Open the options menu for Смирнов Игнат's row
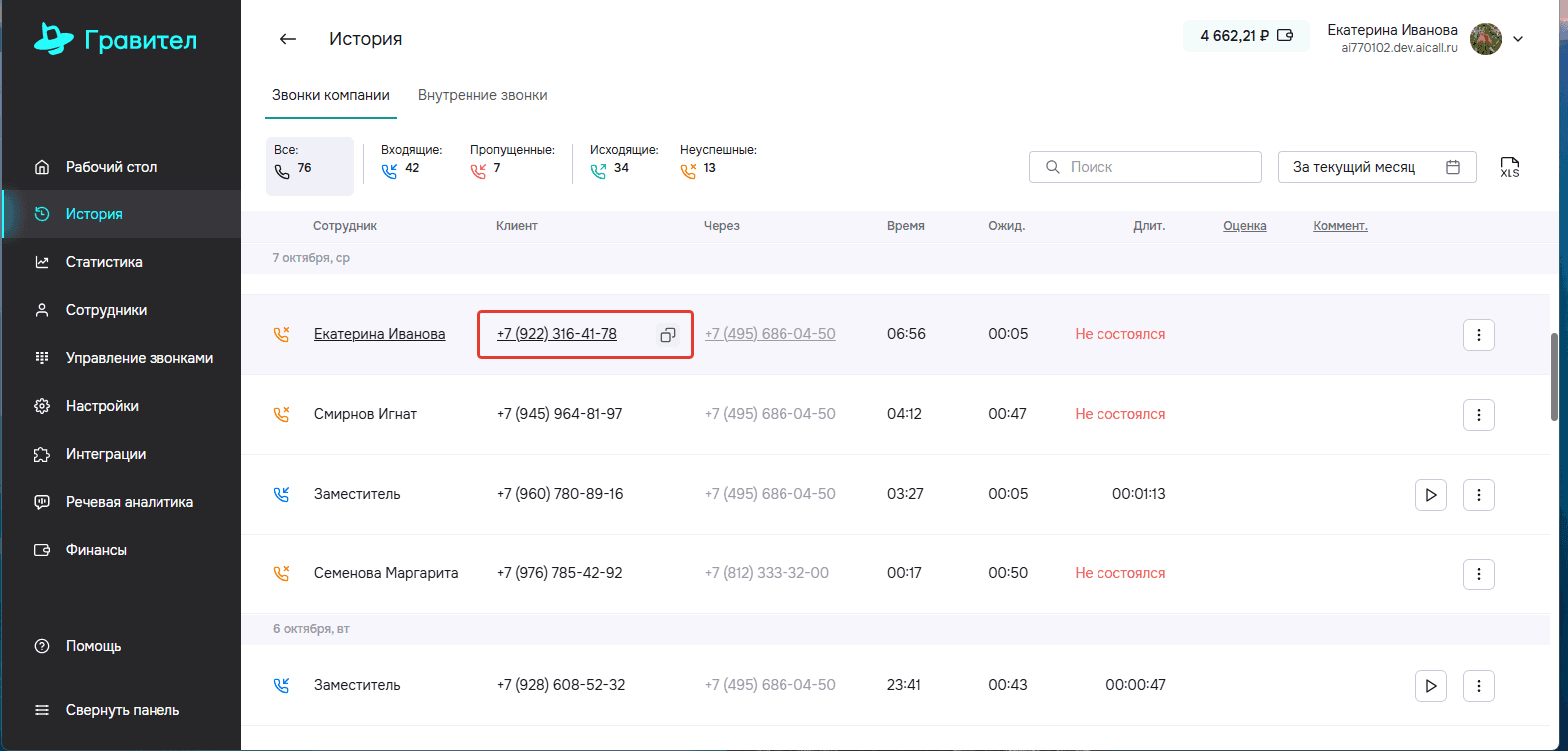This screenshot has width=1568, height=751. point(1479,415)
